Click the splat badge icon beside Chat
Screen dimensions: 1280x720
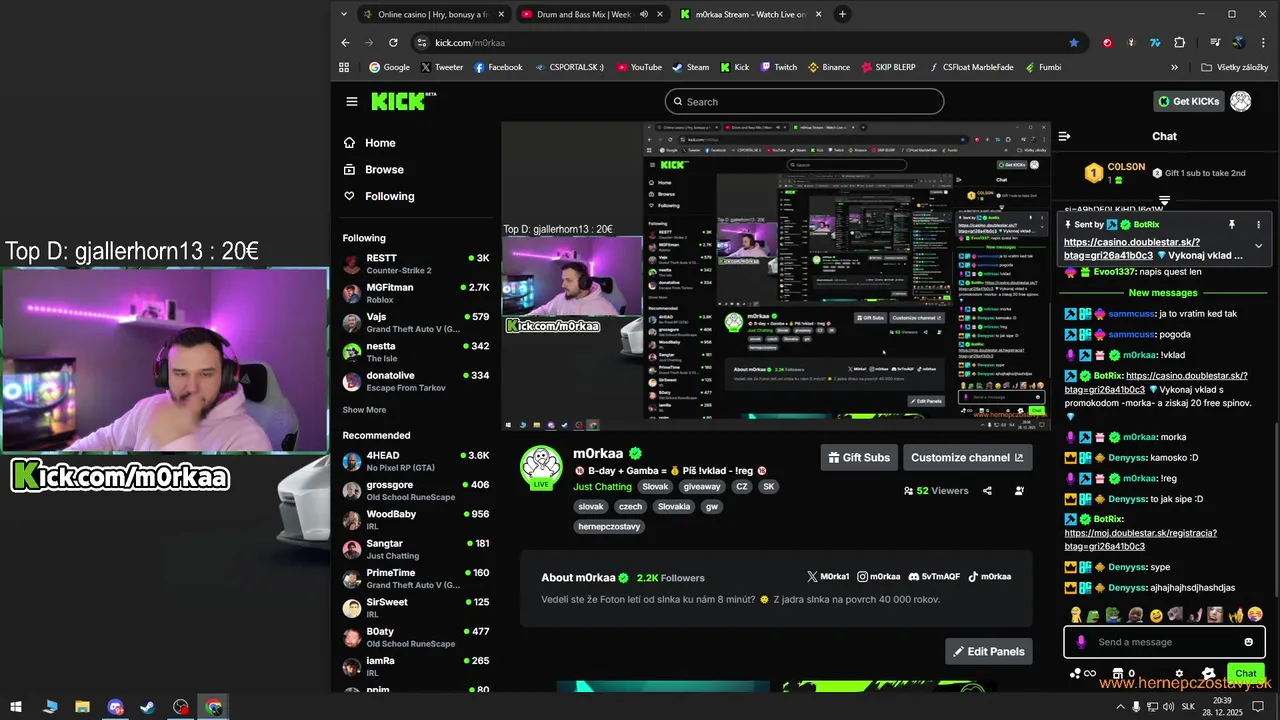(1209, 674)
